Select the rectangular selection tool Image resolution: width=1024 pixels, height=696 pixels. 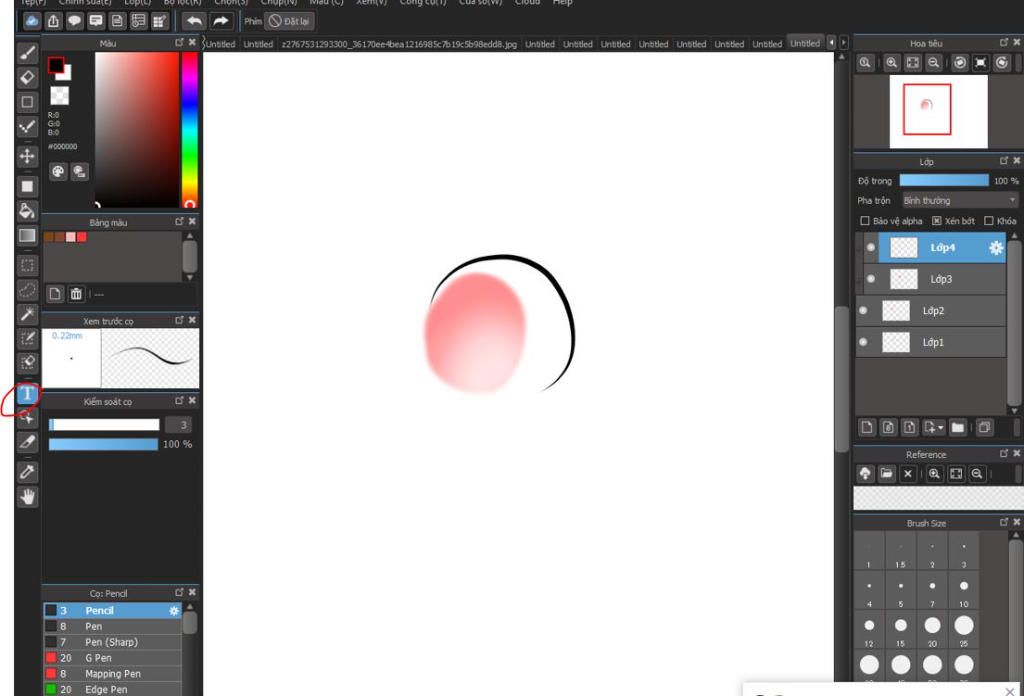[27, 266]
